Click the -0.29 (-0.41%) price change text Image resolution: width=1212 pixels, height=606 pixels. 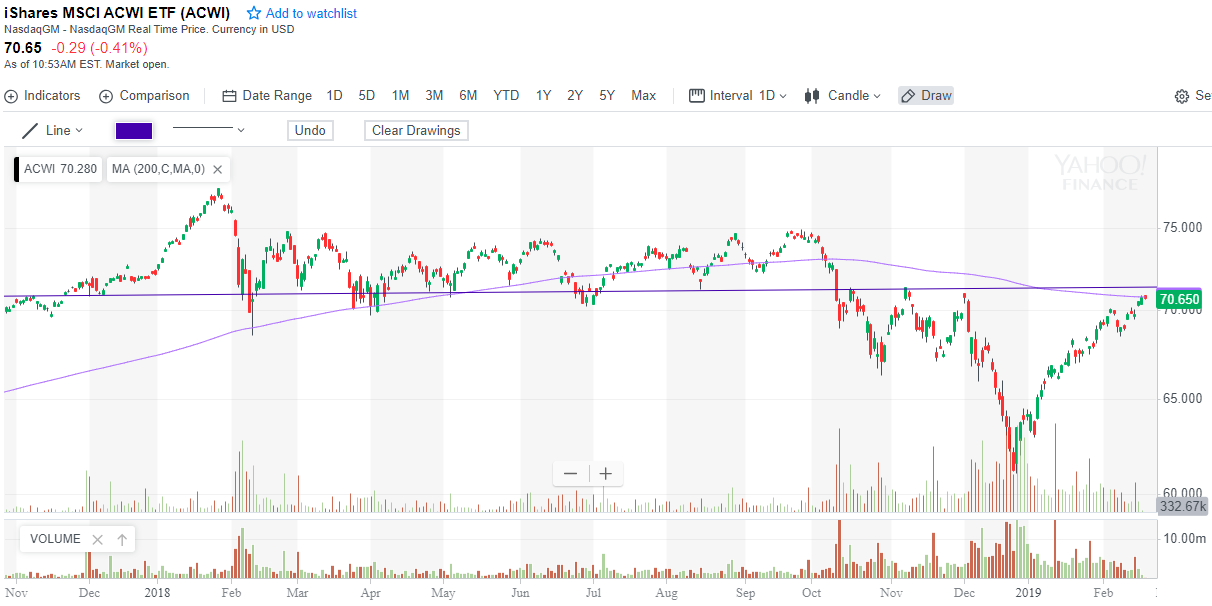[x=100, y=47]
